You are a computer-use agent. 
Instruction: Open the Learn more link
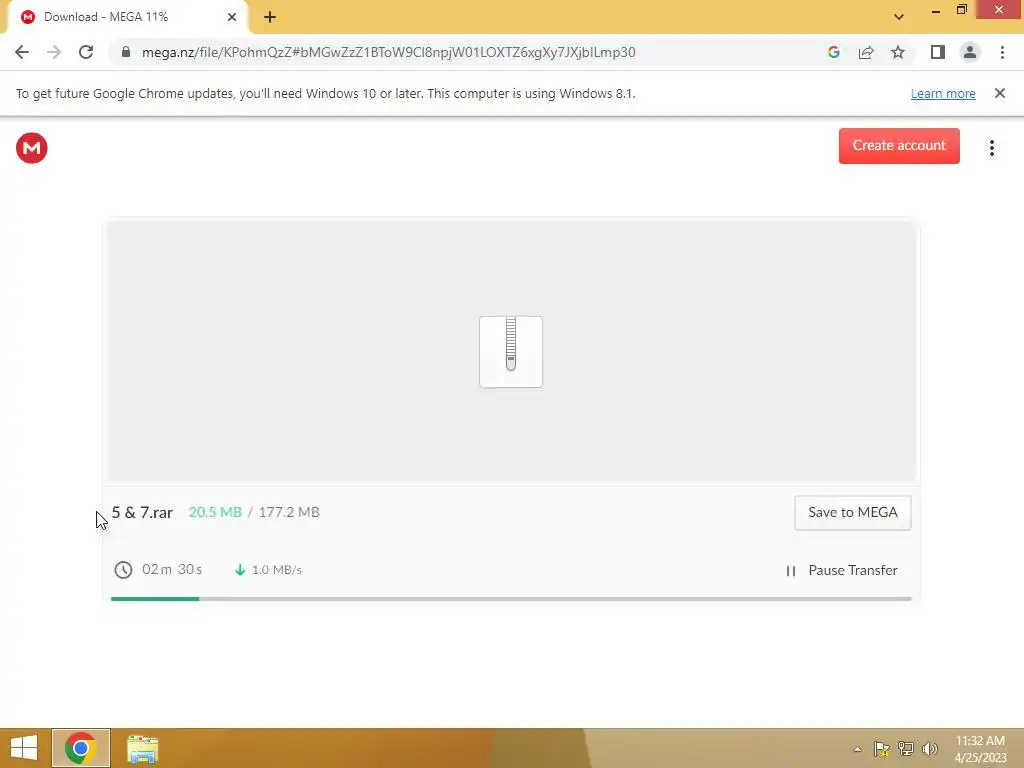pyautogui.click(x=943, y=93)
